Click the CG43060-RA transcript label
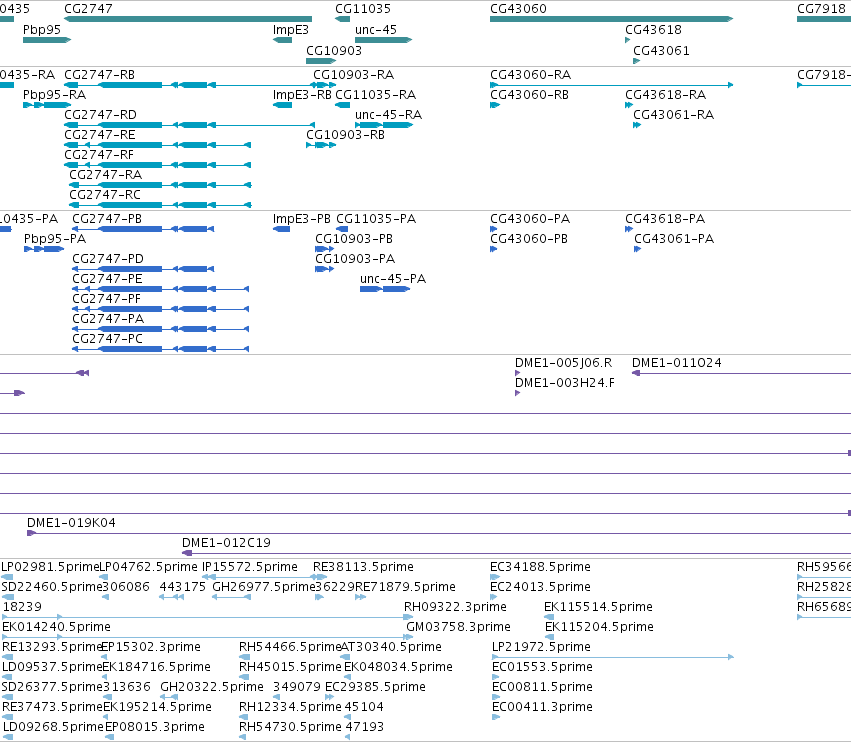 pos(530,74)
